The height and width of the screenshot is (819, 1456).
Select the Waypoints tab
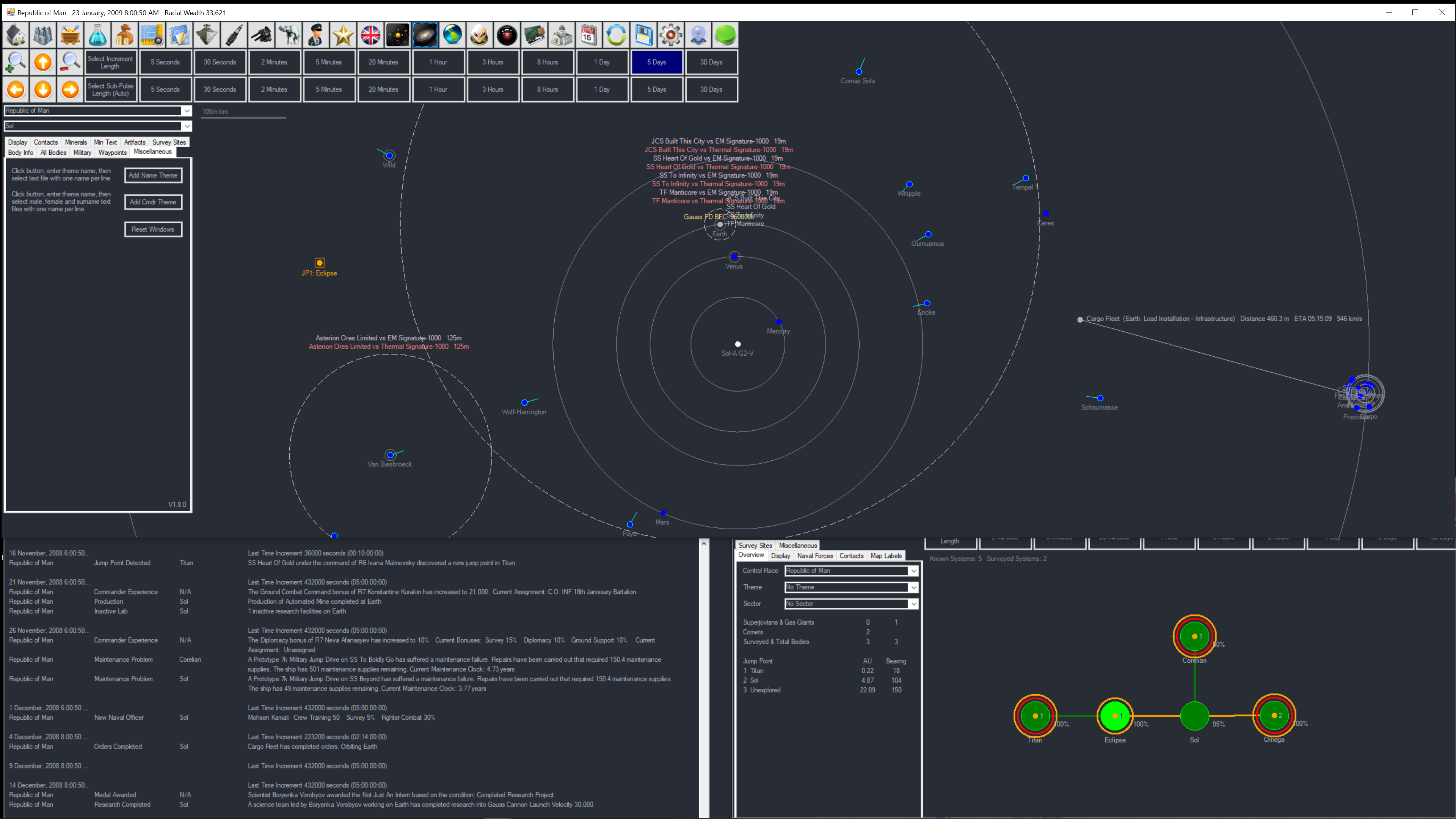pyautogui.click(x=113, y=152)
